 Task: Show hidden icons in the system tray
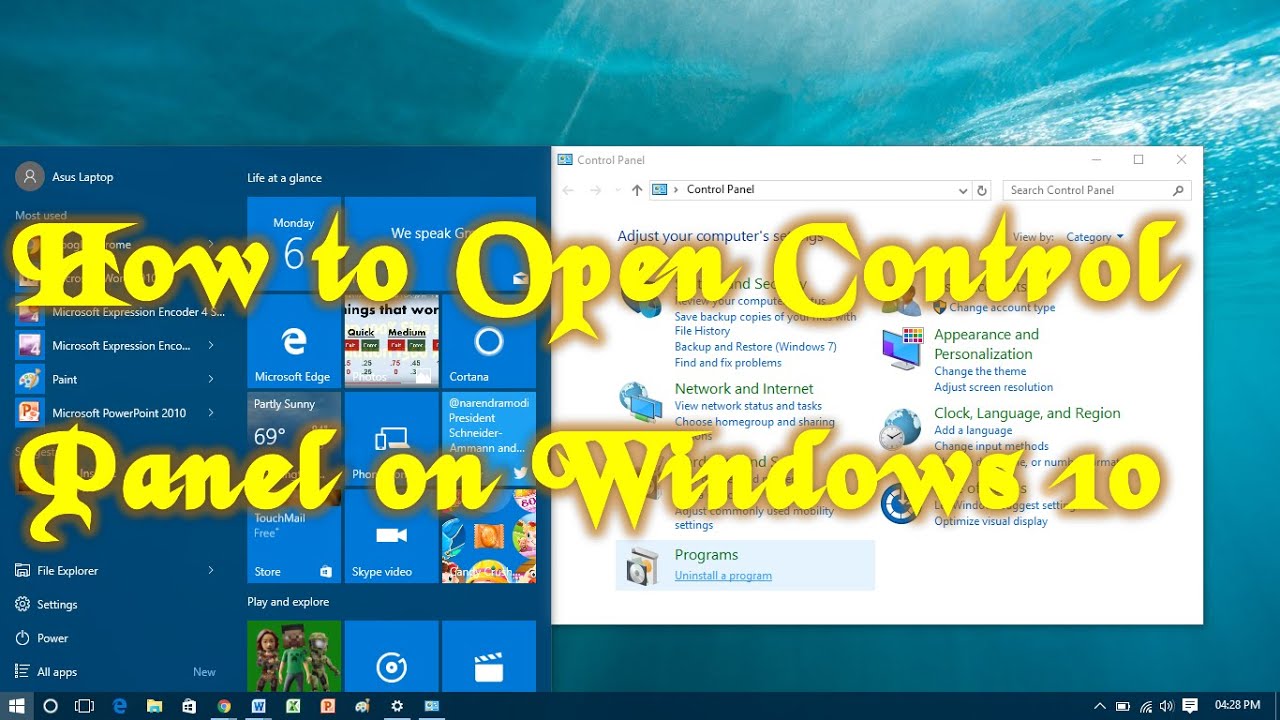[1100, 706]
